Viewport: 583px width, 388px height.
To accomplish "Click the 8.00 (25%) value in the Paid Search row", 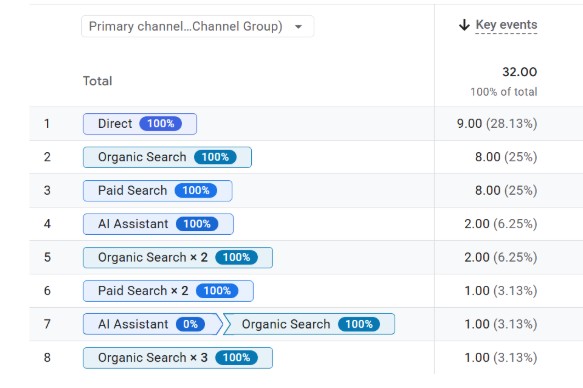I will tap(506, 191).
